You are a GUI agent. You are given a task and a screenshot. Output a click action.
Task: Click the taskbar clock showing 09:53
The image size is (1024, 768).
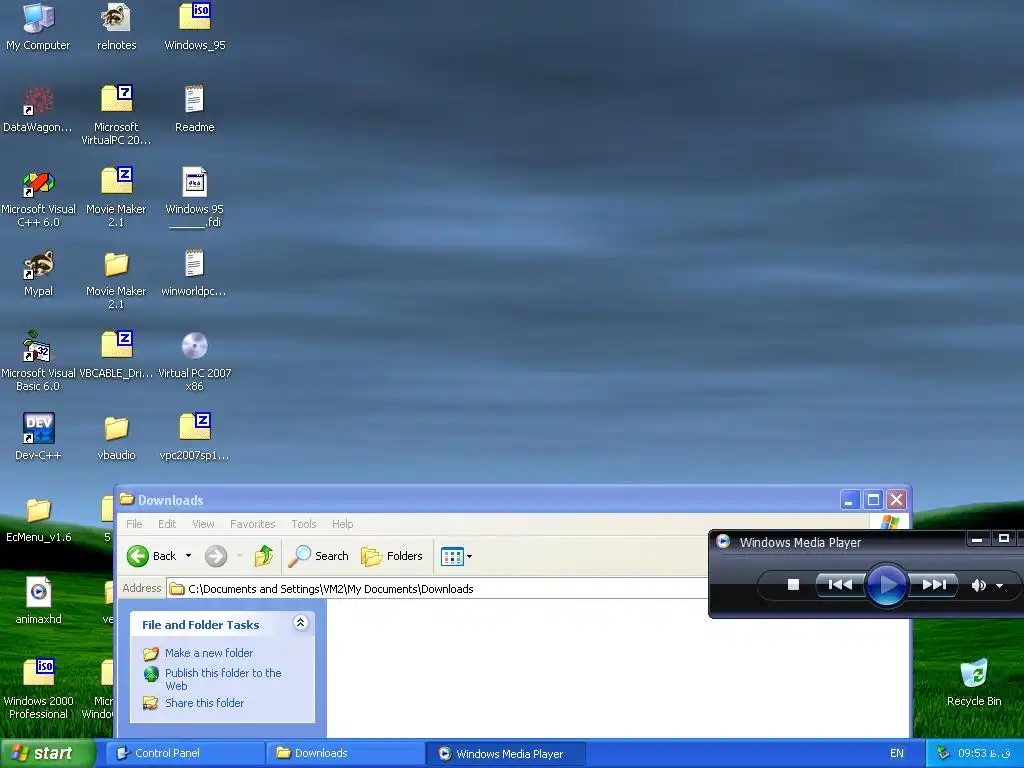(x=984, y=754)
